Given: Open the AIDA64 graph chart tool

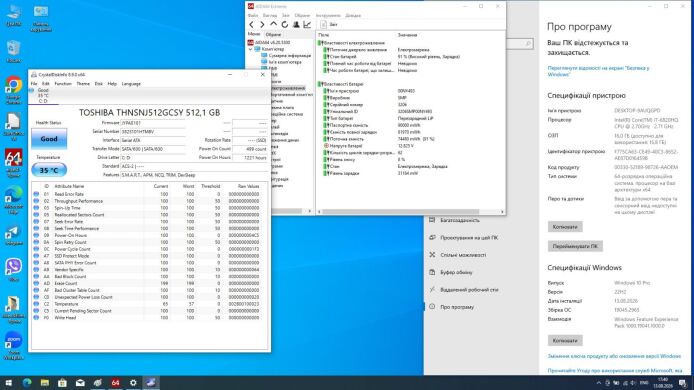Looking at the screenshot, I should (307, 25).
